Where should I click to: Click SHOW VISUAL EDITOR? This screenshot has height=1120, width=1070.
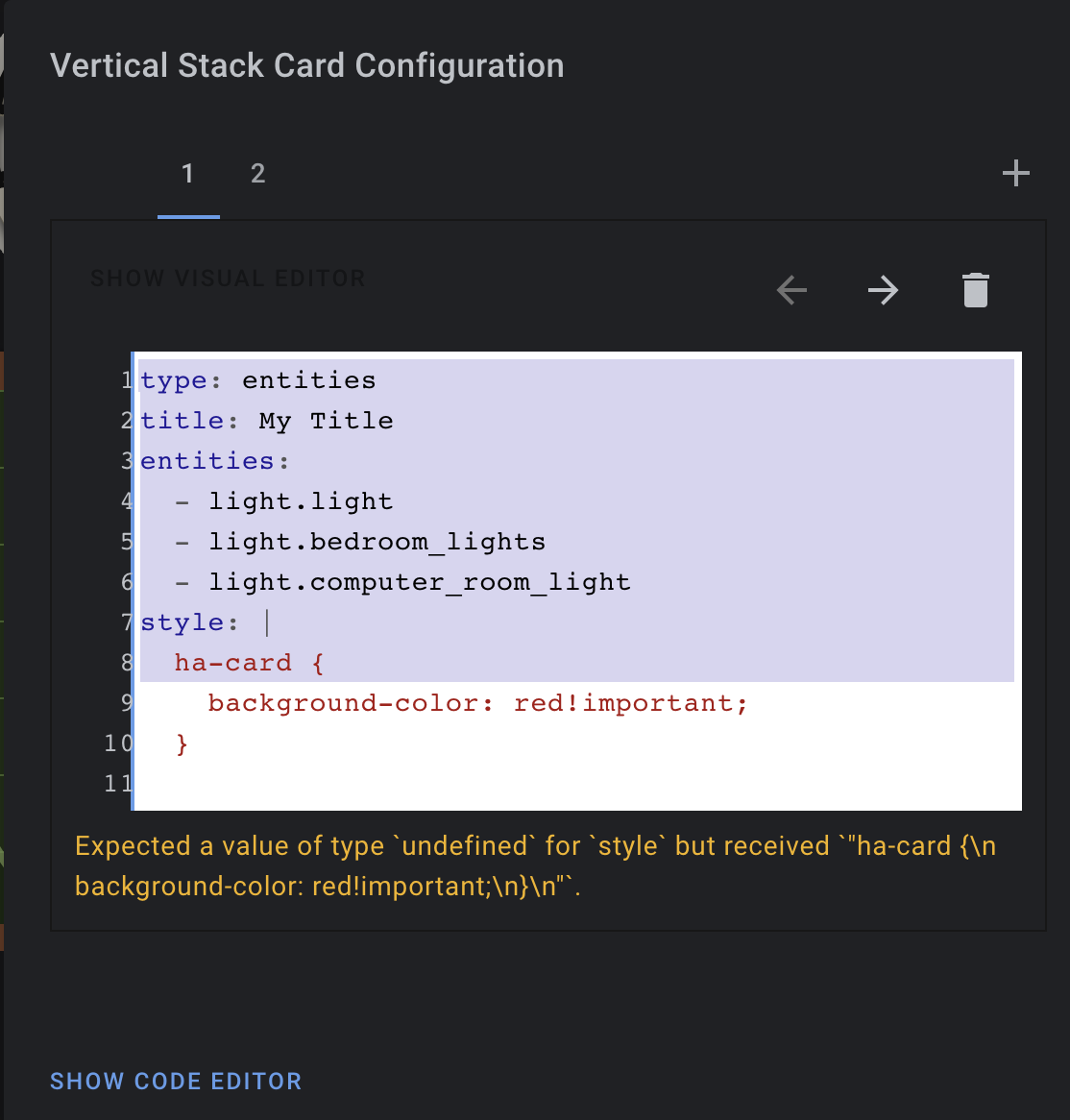[x=228, y=278]
